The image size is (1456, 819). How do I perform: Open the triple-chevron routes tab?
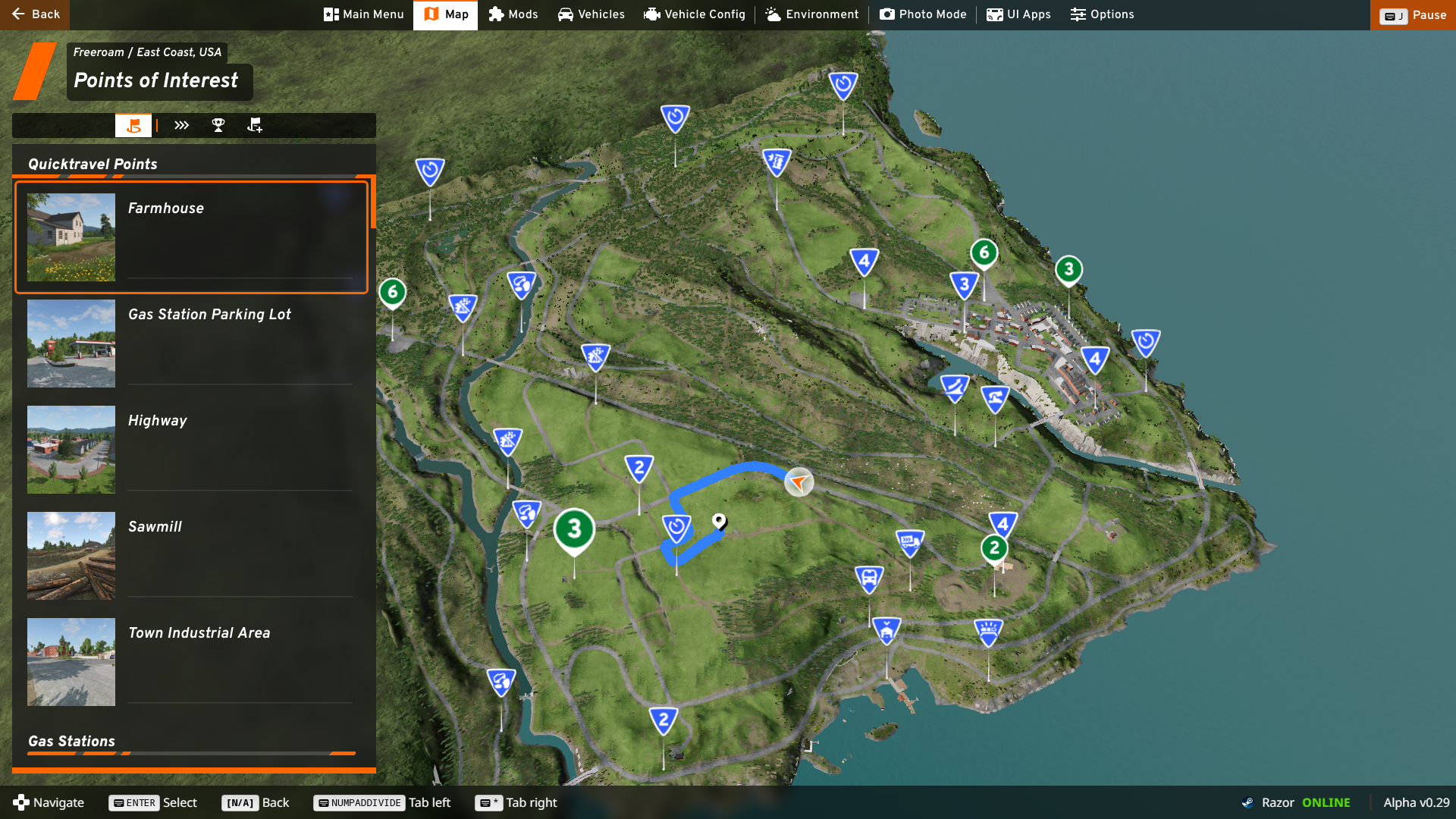point(181,126)
